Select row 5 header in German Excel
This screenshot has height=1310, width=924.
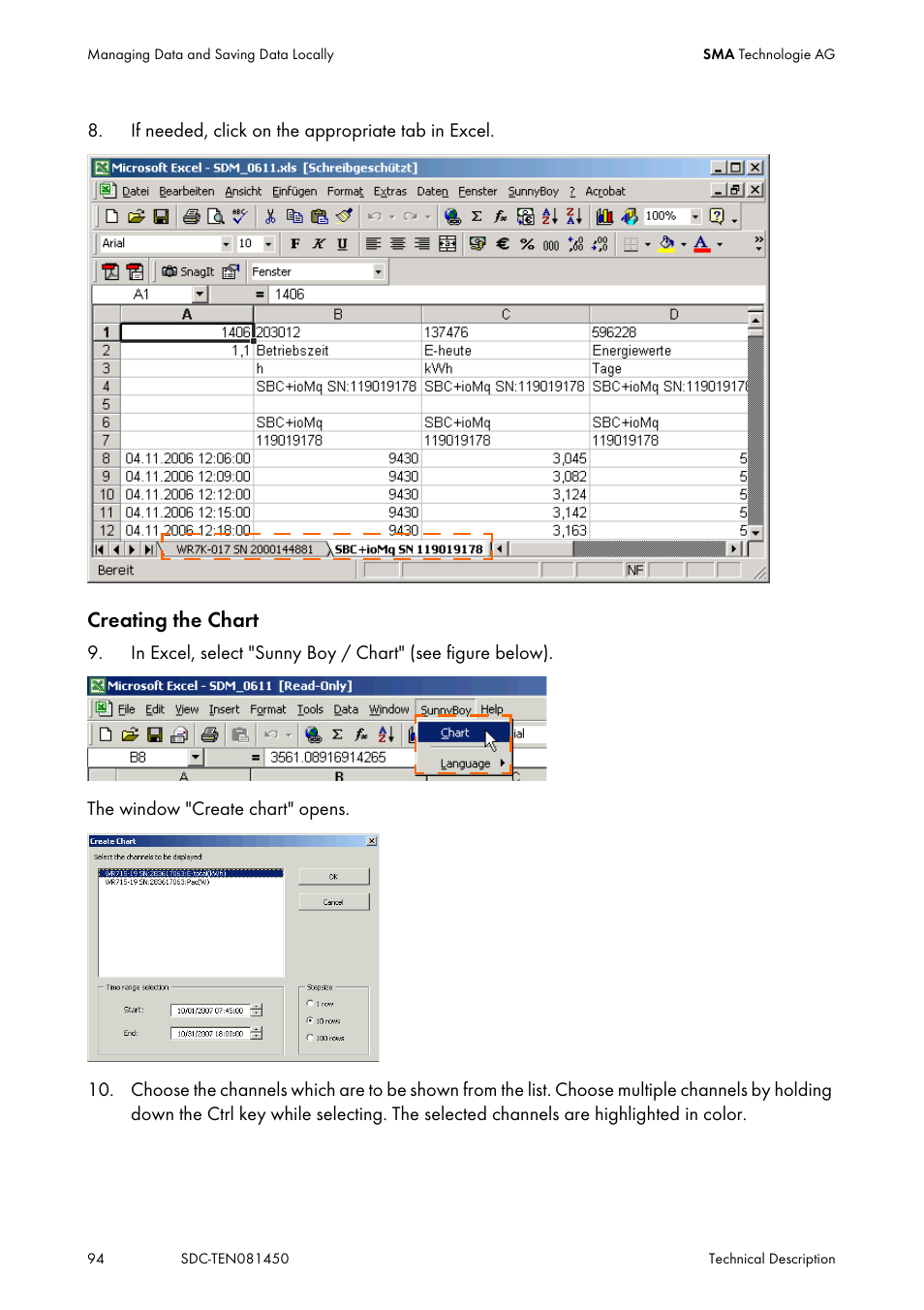click(x=106, y=404)
